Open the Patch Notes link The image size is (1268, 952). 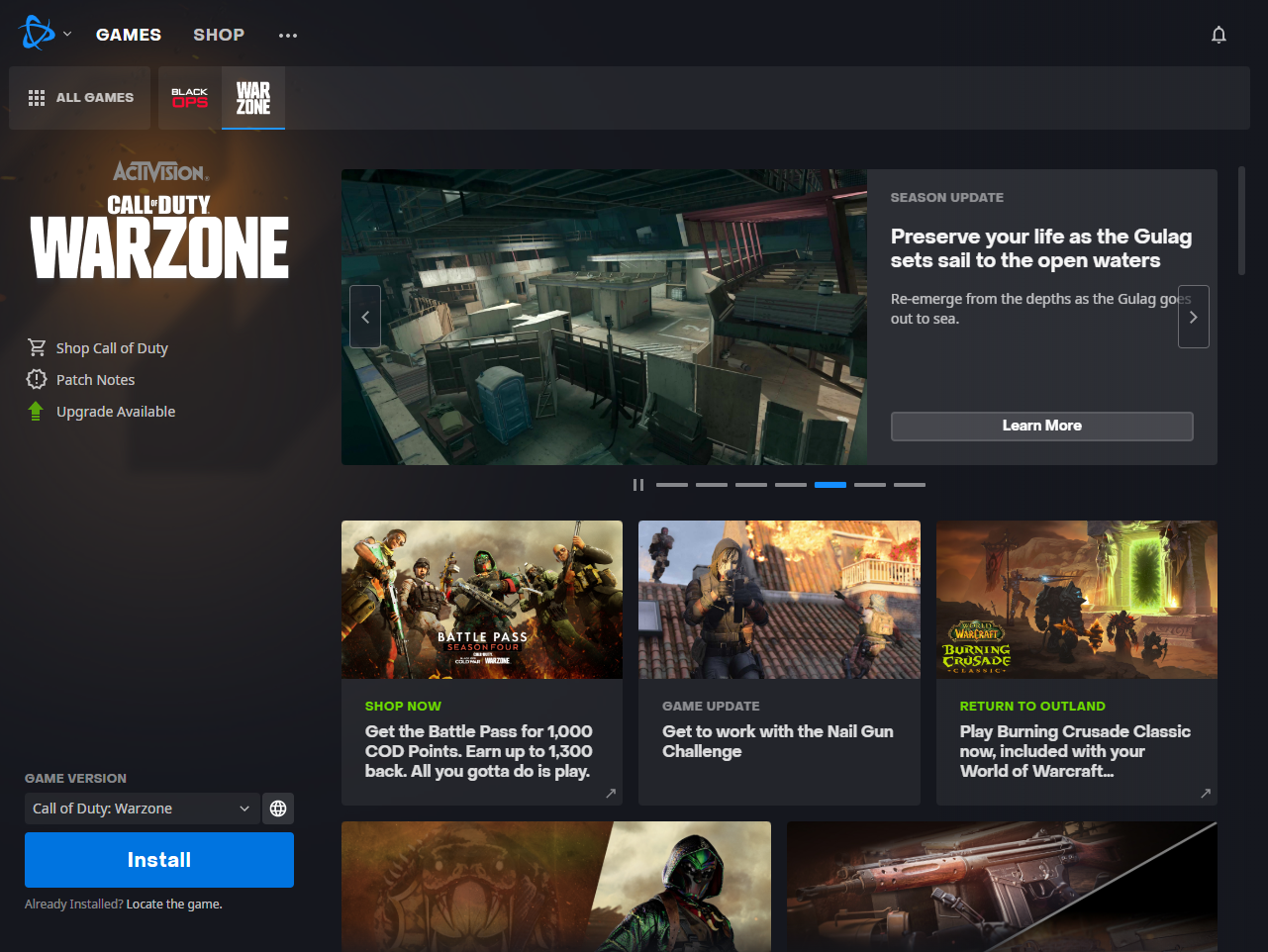(96, 380)
